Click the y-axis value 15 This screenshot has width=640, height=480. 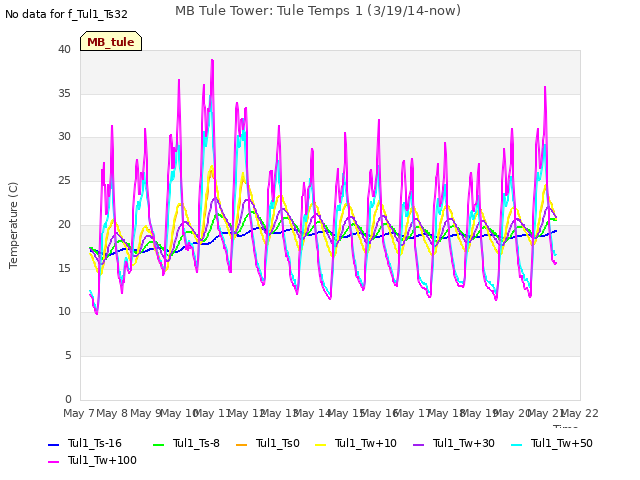tap(64, 268)
